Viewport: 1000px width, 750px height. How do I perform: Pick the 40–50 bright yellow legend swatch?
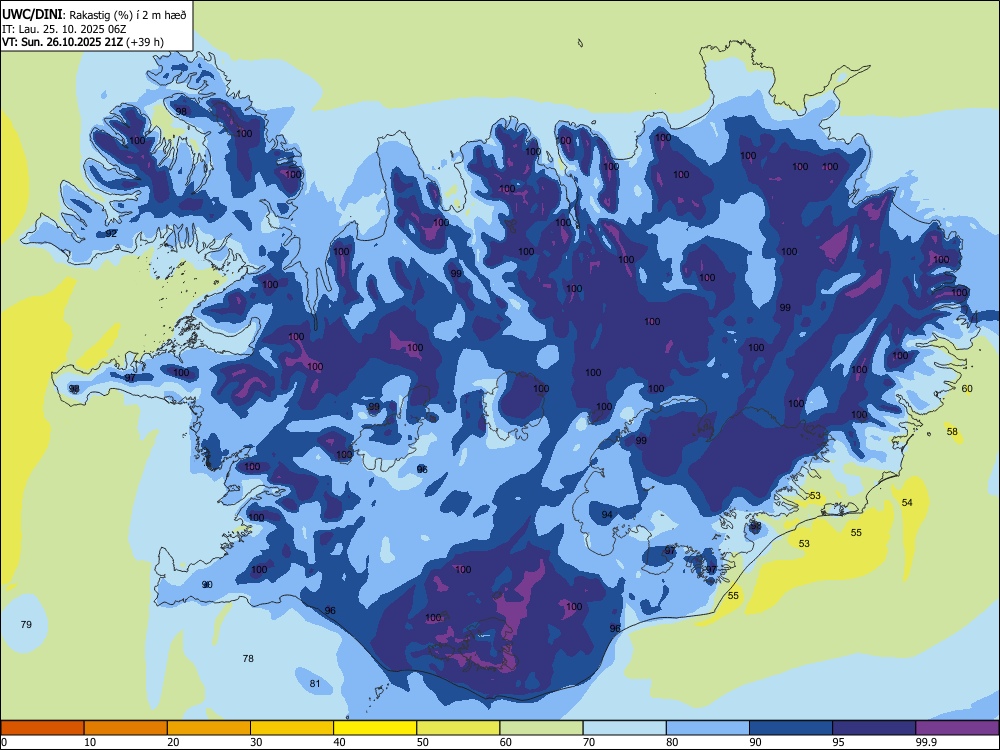(x=375, y=728)
